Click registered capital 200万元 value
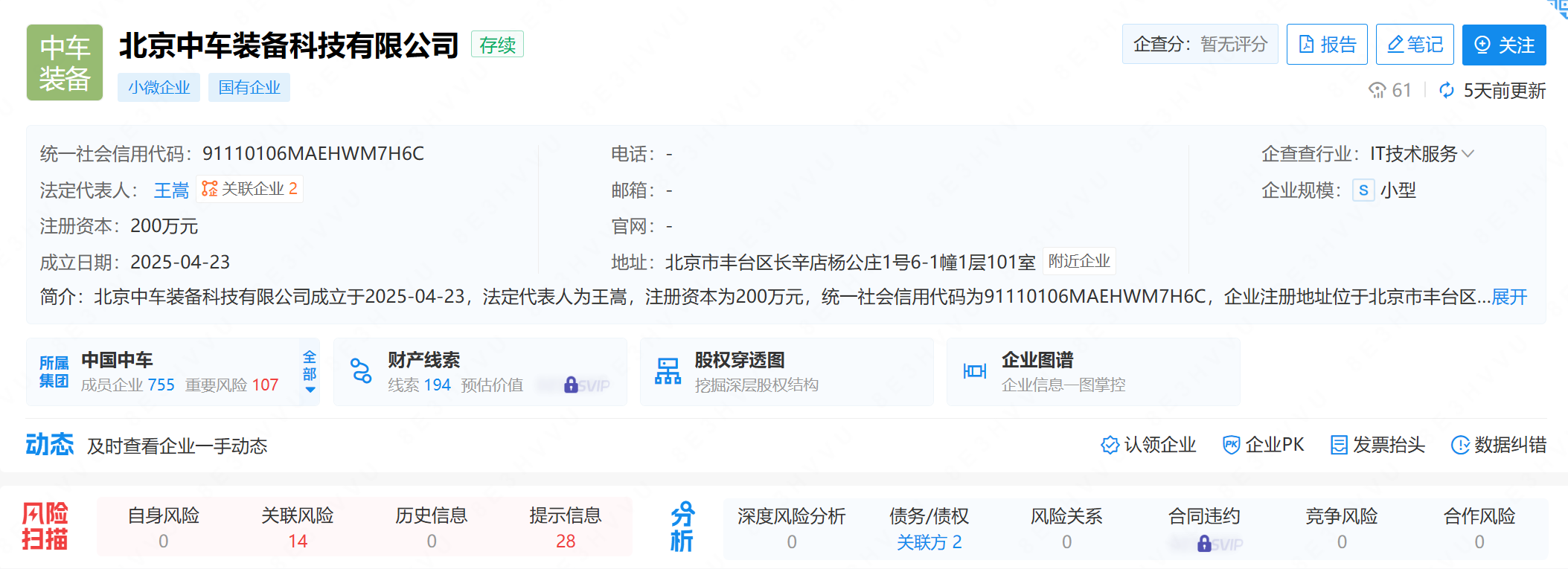Screen dimensions: 1568x569 [x=164, y=226]
